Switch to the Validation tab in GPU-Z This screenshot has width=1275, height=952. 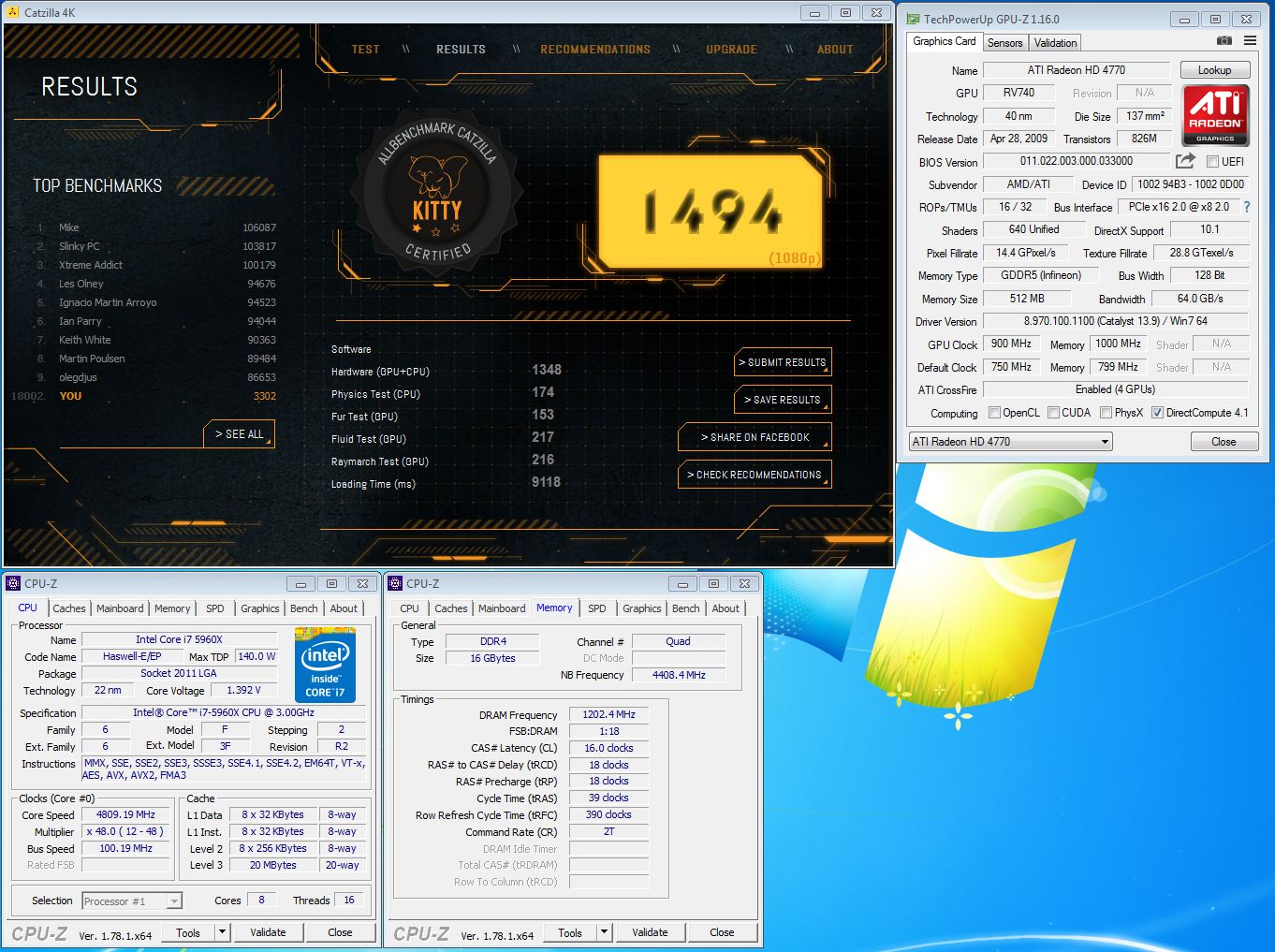tap(1055, 43)
